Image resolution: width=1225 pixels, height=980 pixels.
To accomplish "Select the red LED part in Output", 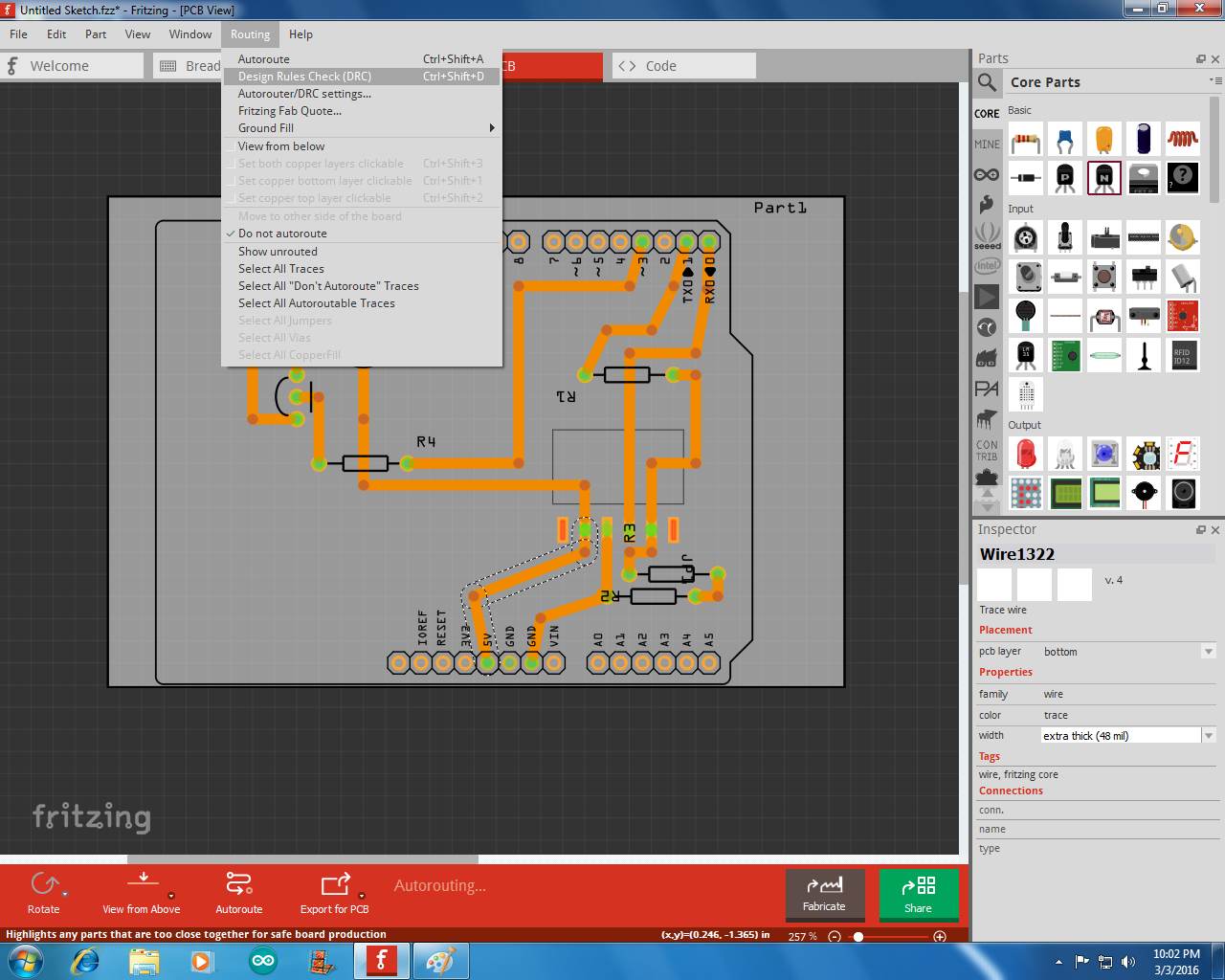I will (1026, 454).
